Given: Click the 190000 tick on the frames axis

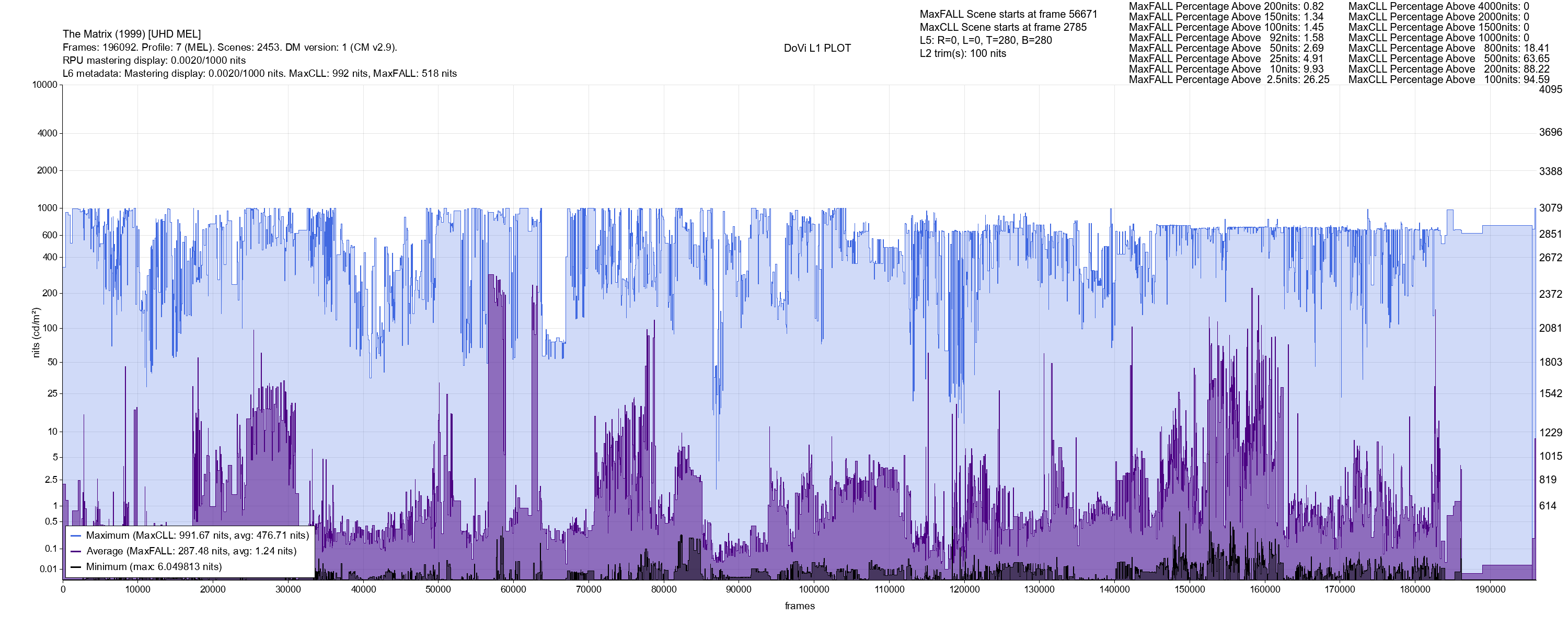Looking at the screenshot, I should coord(1490,589).
